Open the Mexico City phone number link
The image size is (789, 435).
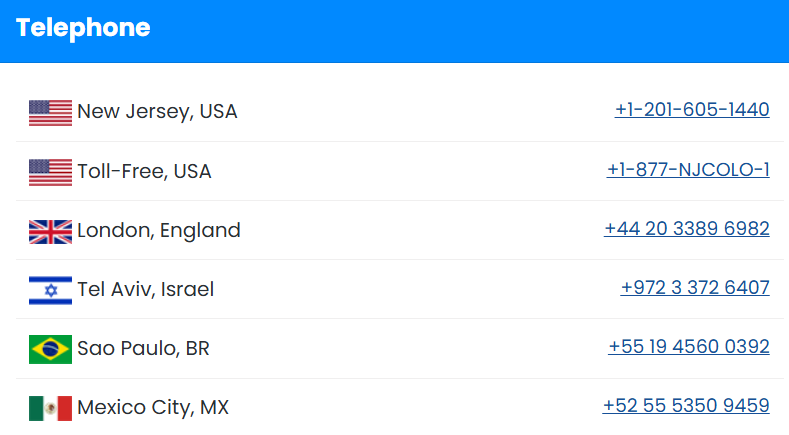click(x=686, y=406)
